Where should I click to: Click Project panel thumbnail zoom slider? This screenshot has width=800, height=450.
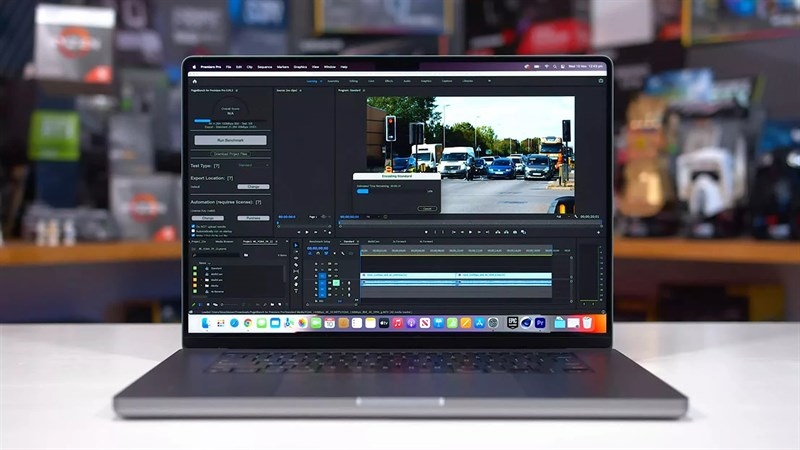(x=230, y=304)
